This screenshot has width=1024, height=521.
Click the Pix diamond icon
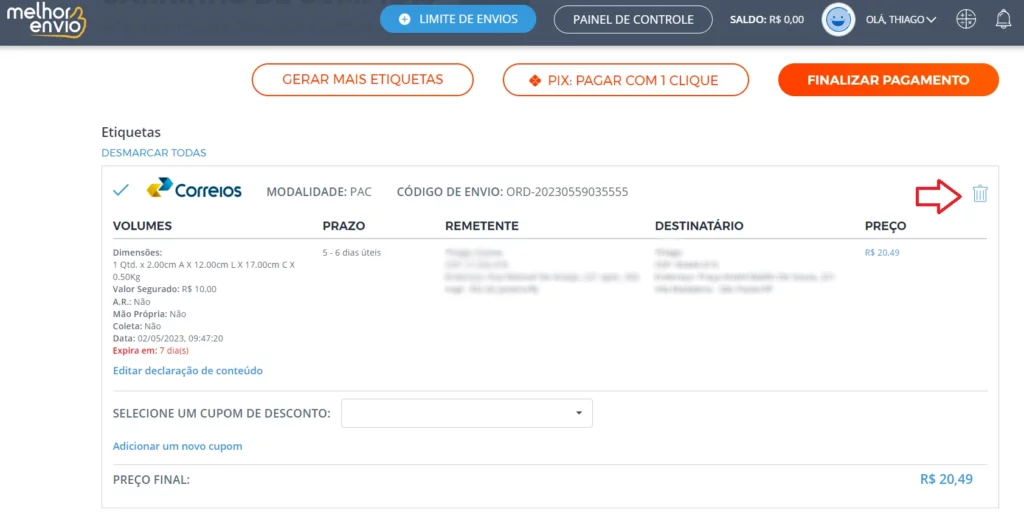(535, 80)
